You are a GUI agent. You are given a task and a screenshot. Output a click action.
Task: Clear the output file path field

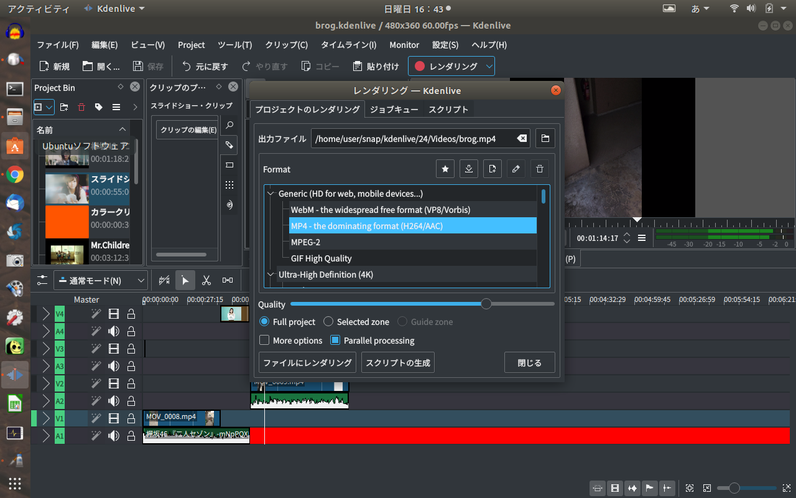click(521, 139)
